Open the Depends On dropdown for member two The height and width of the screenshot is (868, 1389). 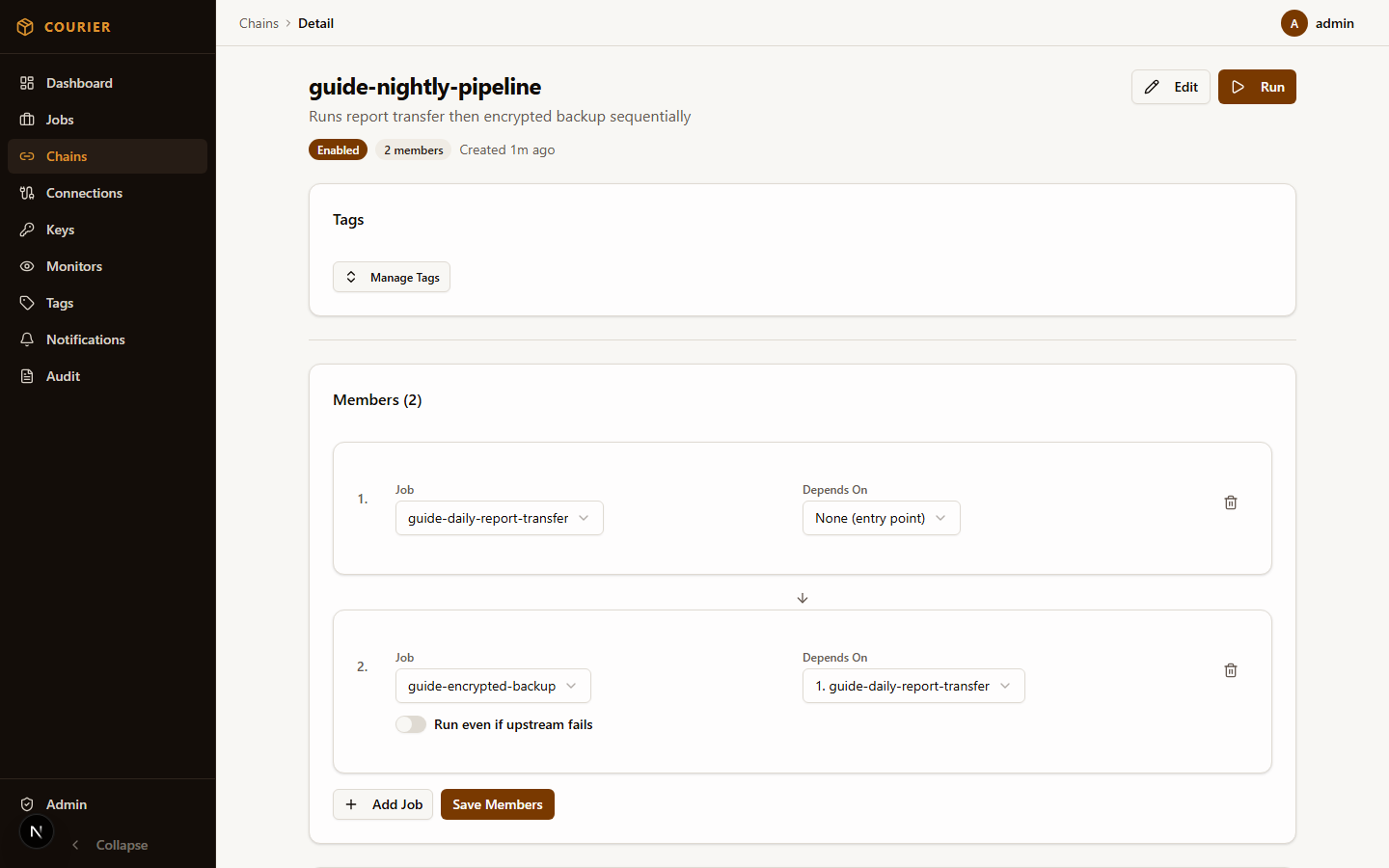pyautogui.click(x=912, y=686)
